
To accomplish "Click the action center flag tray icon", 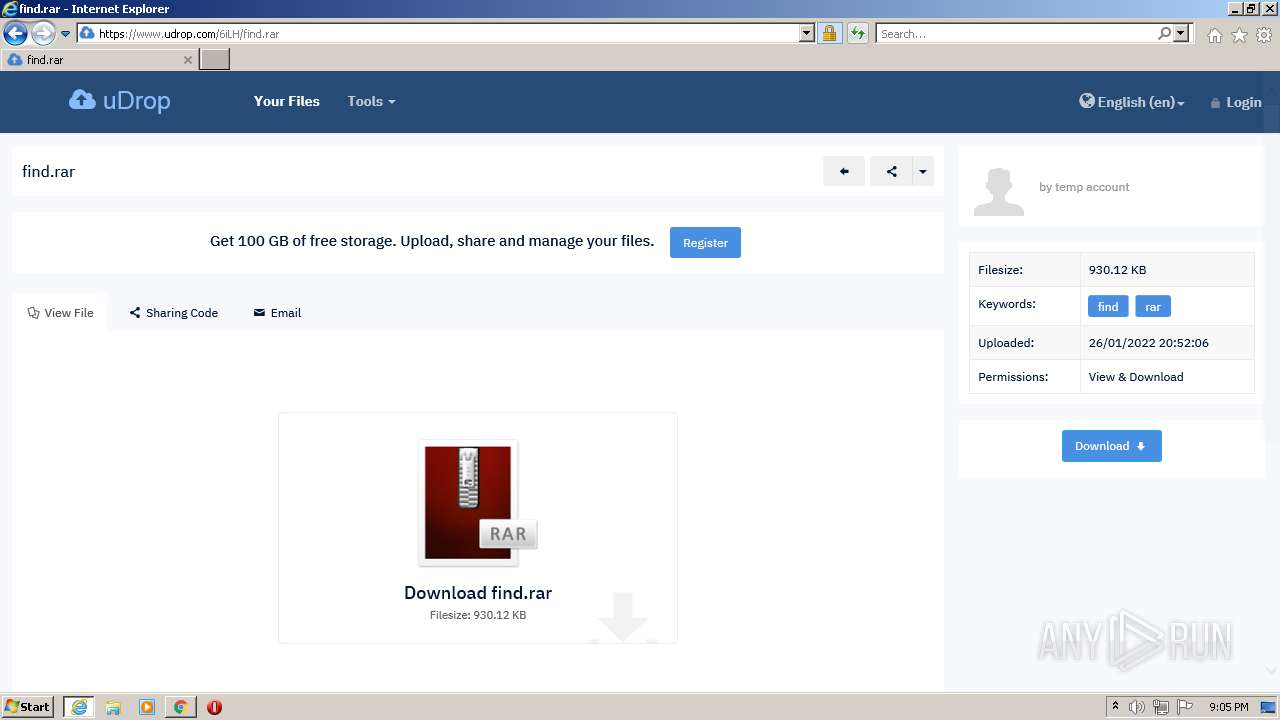I will click(x=1185, y=707).
